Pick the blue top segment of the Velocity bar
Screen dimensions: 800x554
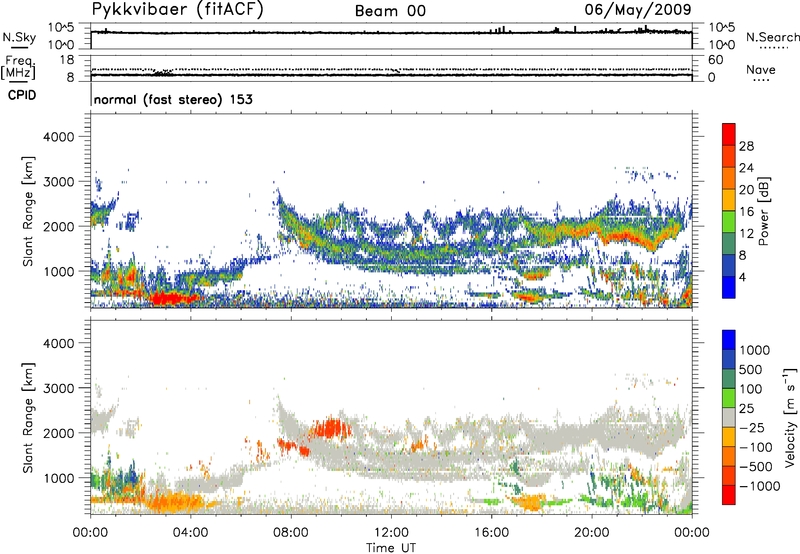click(x=729, y=340)
